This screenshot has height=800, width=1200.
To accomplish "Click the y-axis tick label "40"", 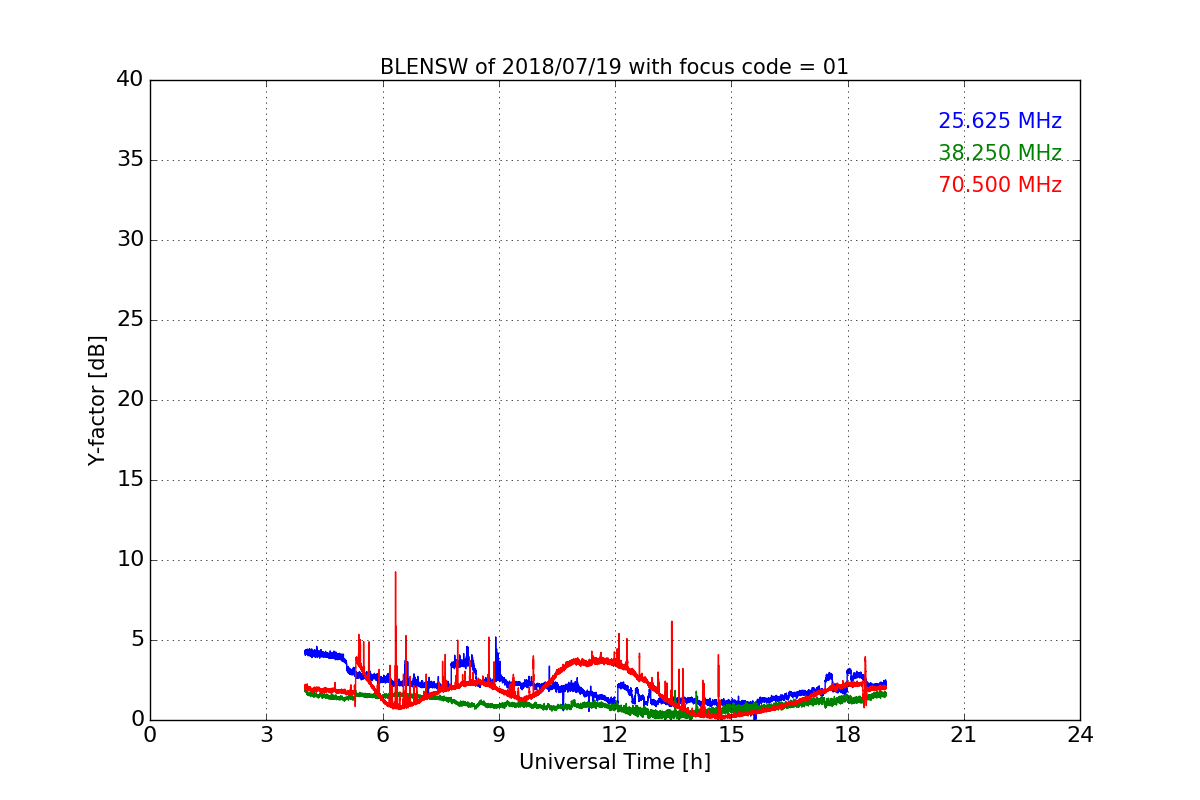I will (130, 80).
